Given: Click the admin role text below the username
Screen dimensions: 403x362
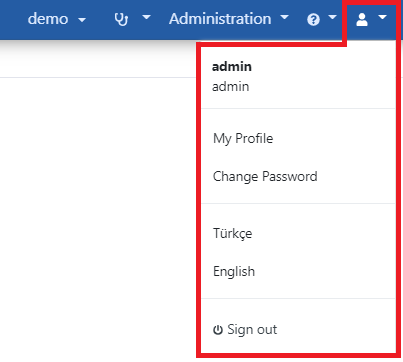Looking at the screenshot, I should (230, 87).
